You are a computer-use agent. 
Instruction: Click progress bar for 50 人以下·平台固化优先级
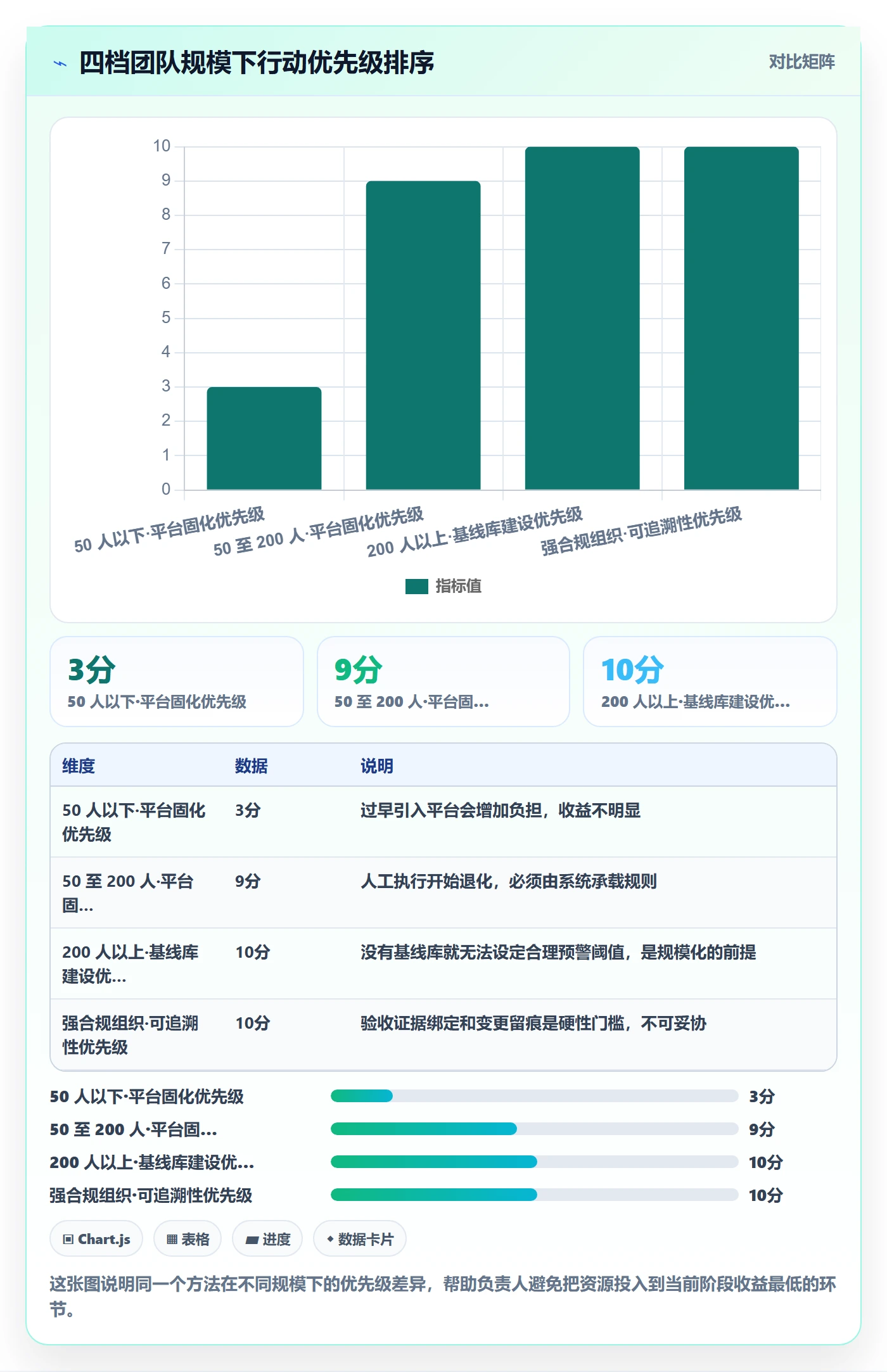(x=535, y=1096)
